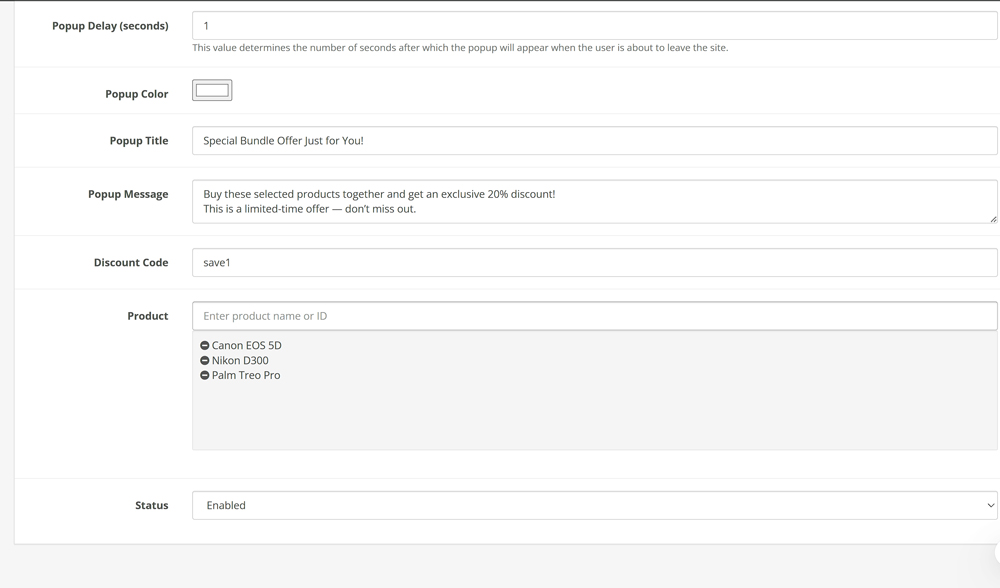Click the Popup Title label
1000x588 pixels.
click(139, 141)
